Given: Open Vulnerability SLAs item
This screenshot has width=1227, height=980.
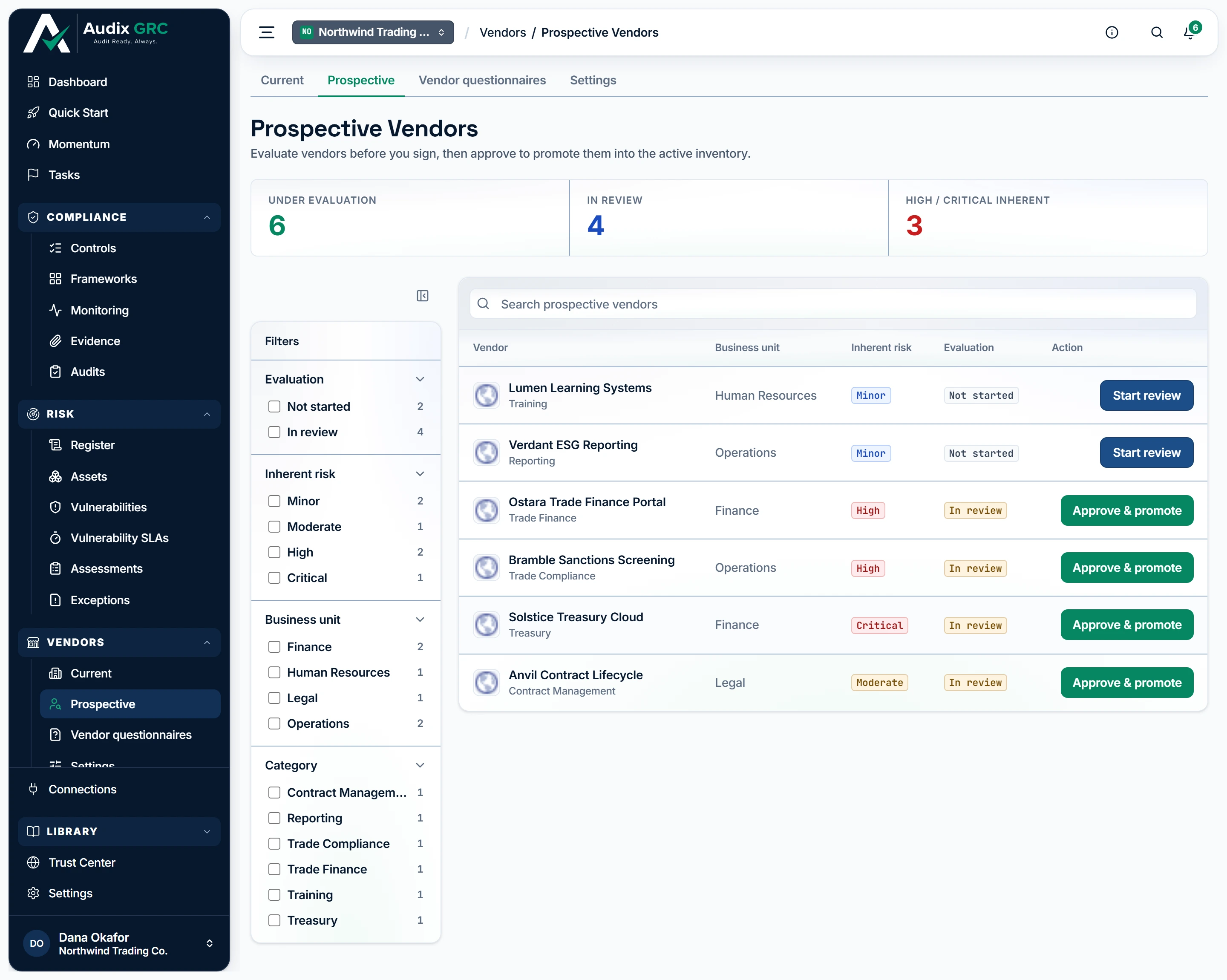Looking at the screenshot, I should (x=130, y=538).
